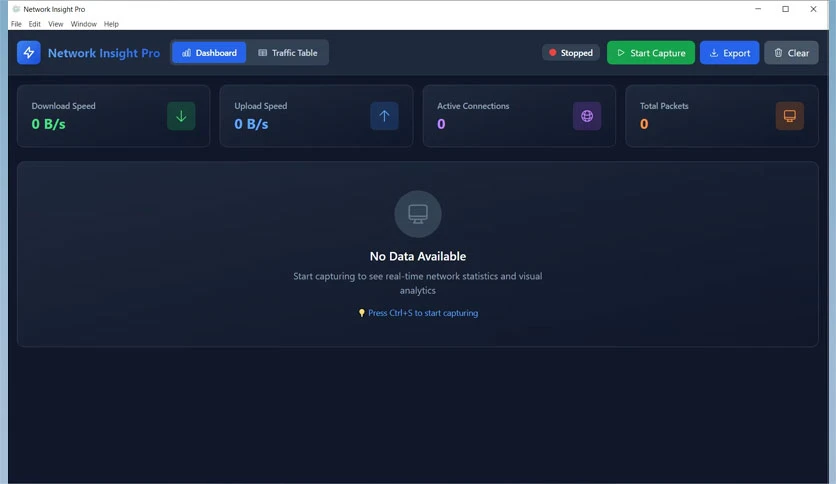Click the Network Insight Pro header title
Image resolution: width=836 pixels, height=484 pixels.
[x=104, y=53]
